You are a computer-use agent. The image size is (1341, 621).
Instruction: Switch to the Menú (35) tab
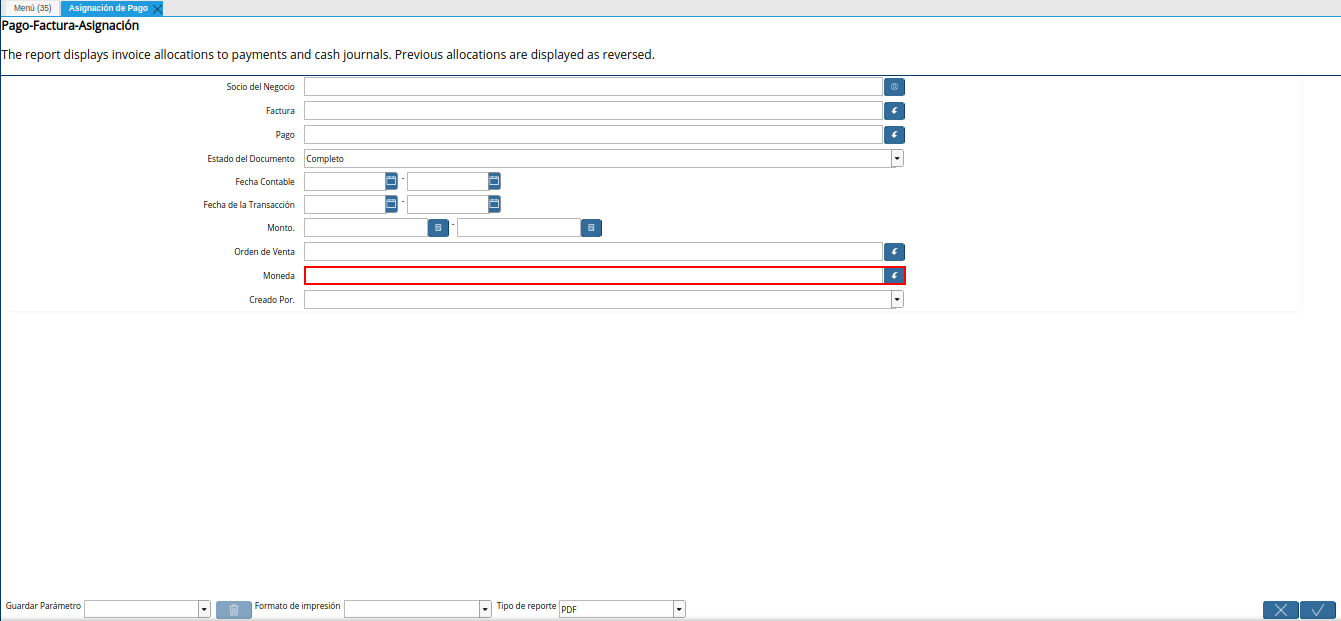32,8
